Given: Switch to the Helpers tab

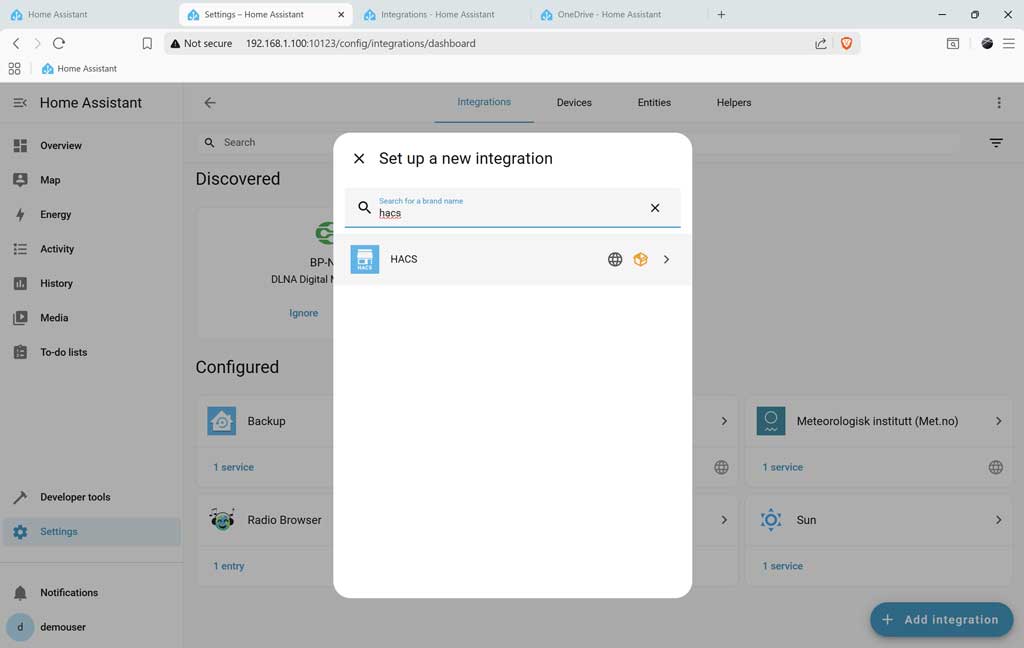Looking at the screenshot, I should (733, 103).
